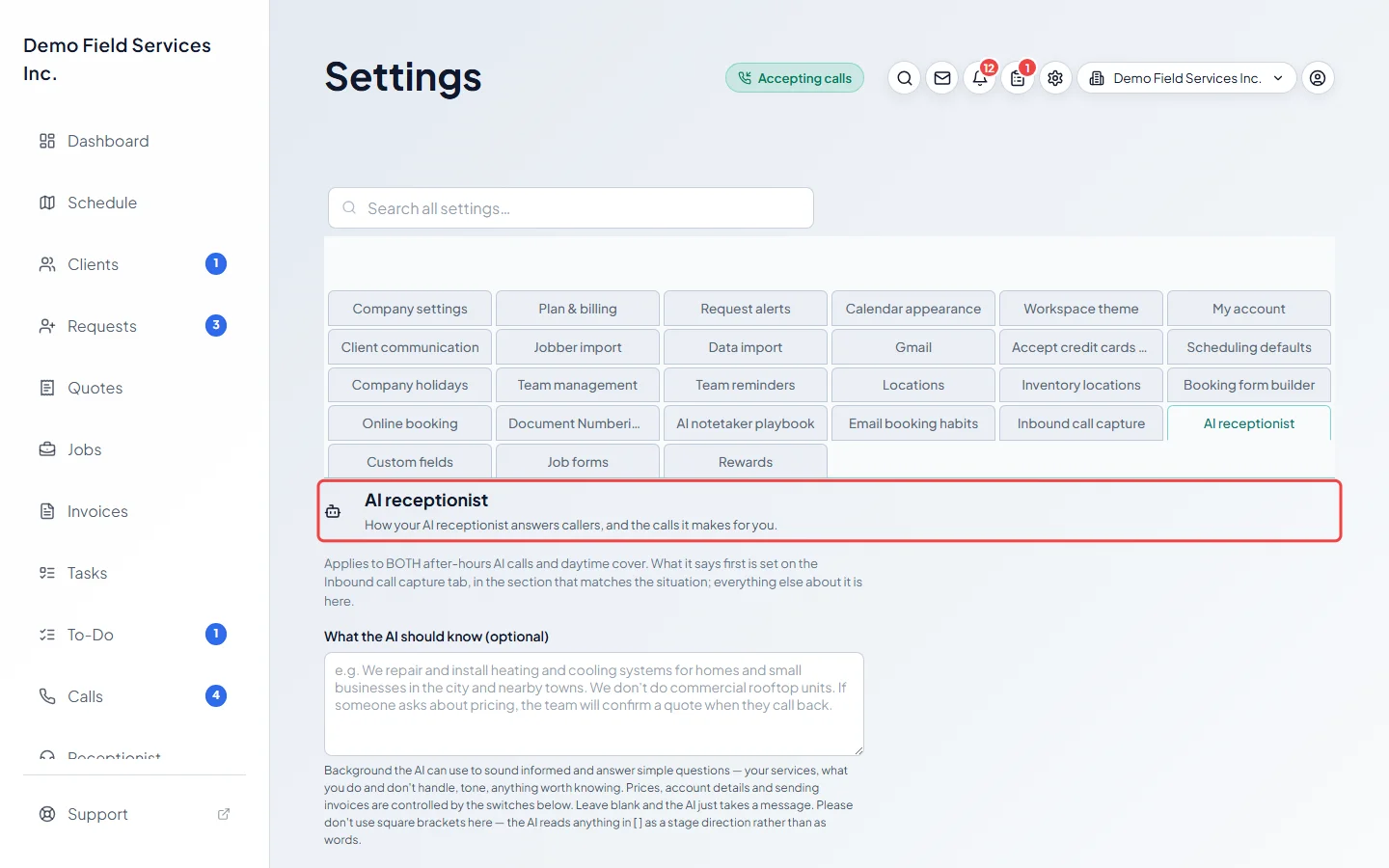
Task: Click the magnifier search icon in header
Action: [x=905, y=78]
